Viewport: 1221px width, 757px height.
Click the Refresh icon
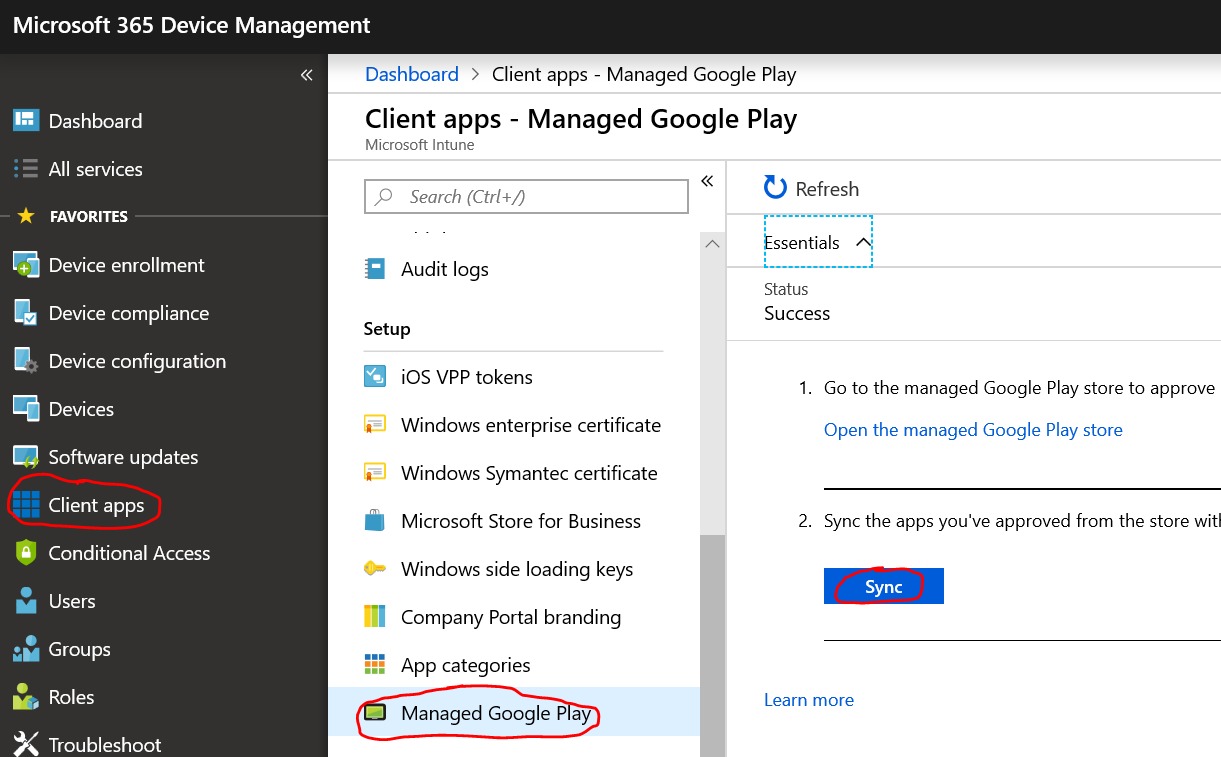click(773, 187)
